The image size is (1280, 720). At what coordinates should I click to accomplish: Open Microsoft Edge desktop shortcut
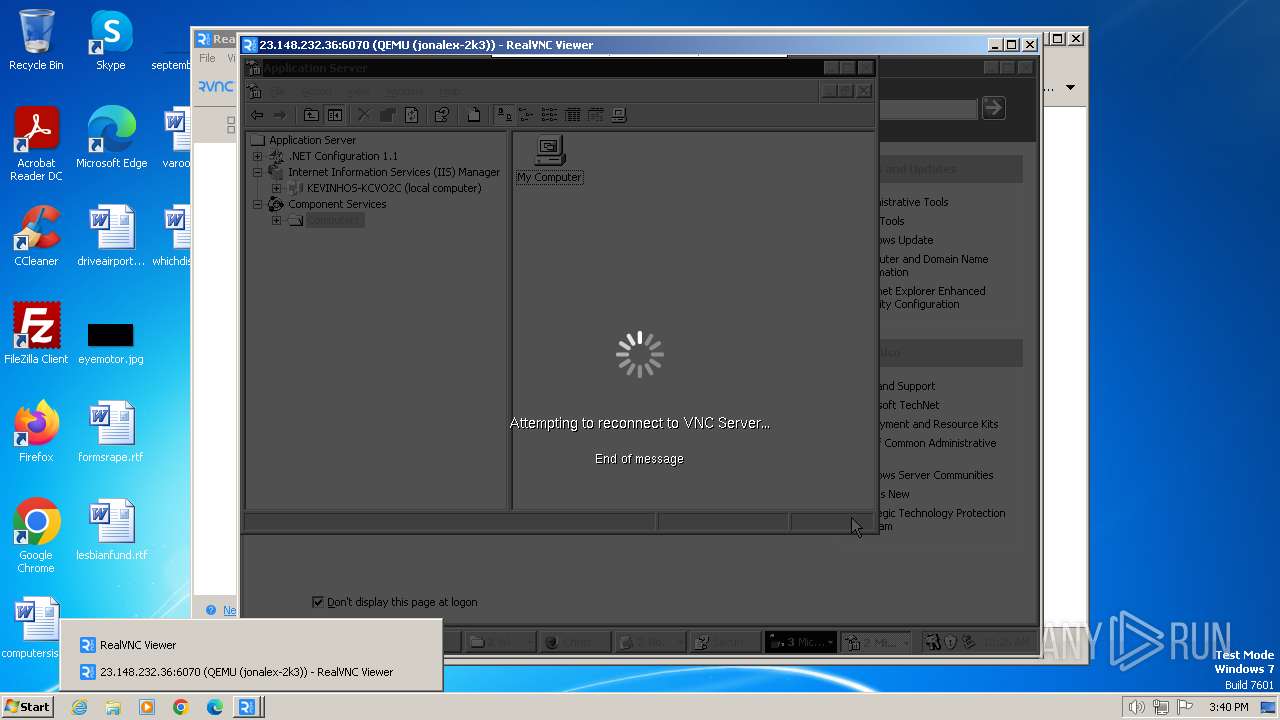(111, 138)
